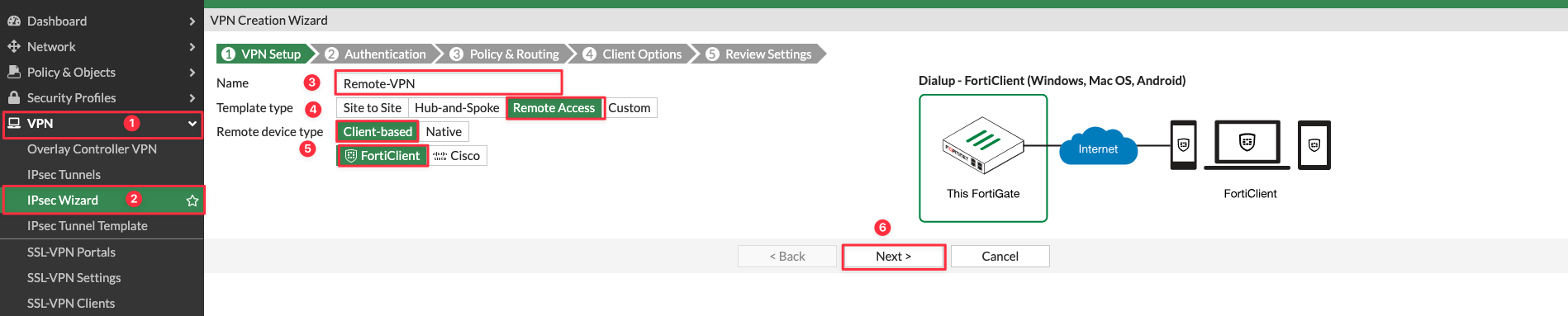
Task: Go to Authentication wizard step
Action: click(x=376, y=54)
